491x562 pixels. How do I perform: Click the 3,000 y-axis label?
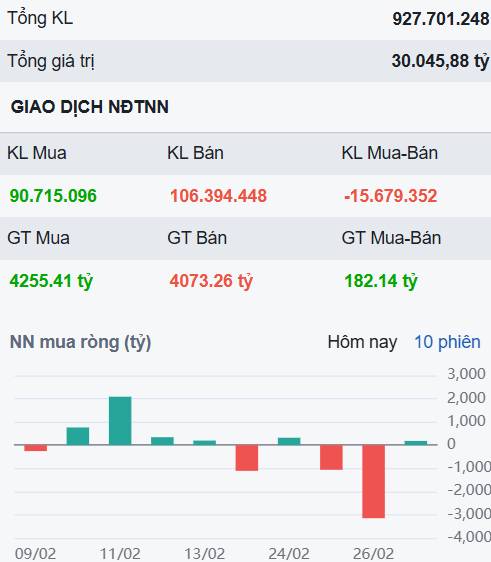466,374
